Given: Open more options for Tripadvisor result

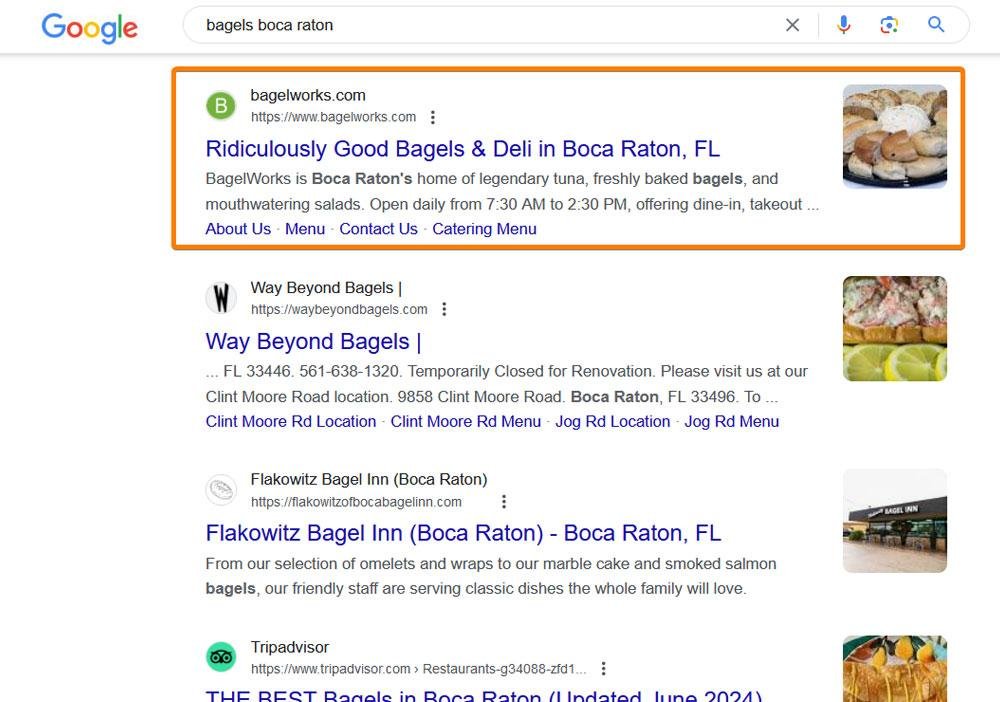Looking at the screenshot, I should coord(603,669).
